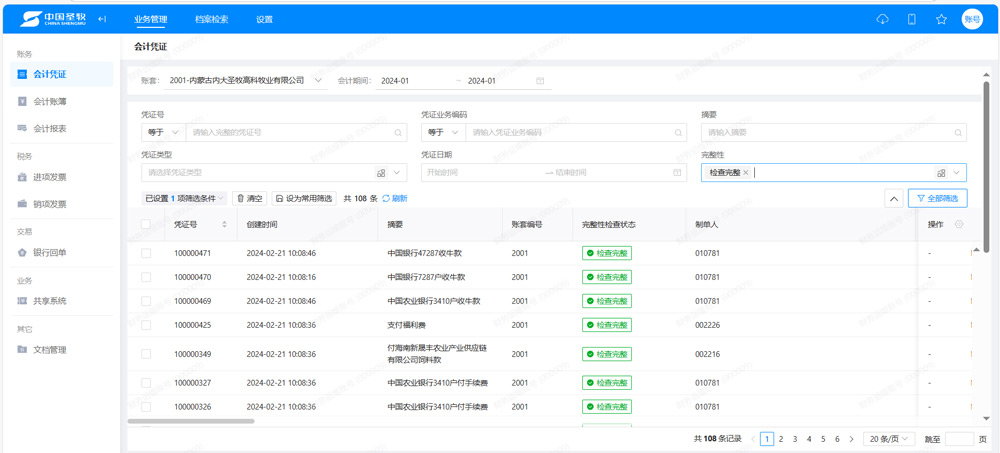Click the column settings gear icon
The height and width of the screenshot is (453, 1000).
[x=959, y=224]
